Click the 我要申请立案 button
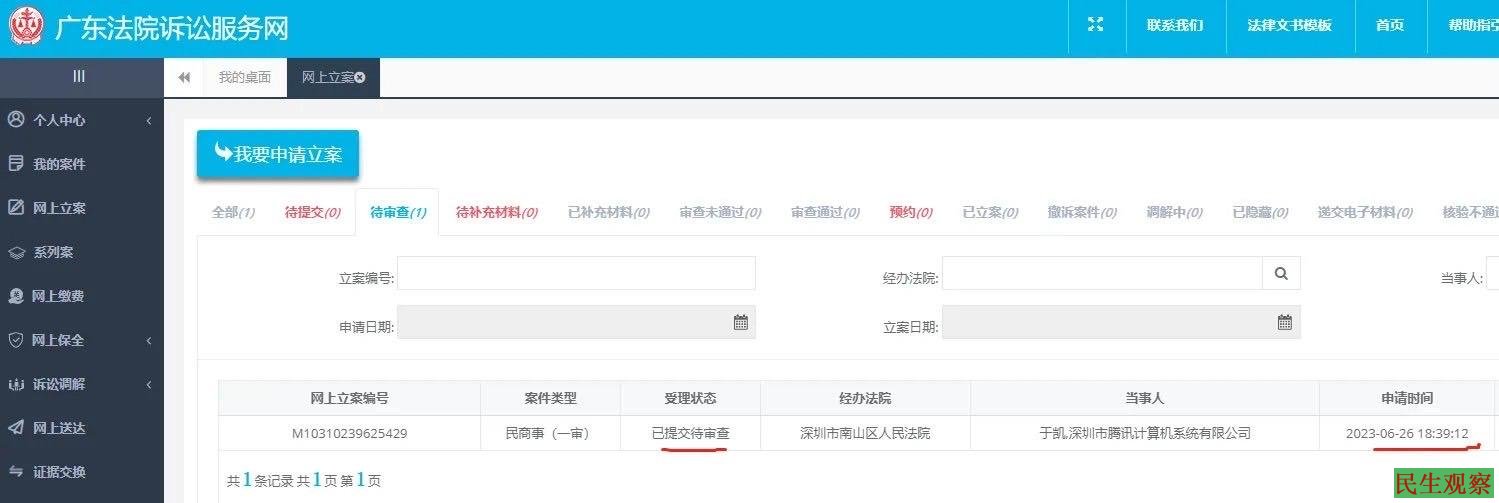 coord(278,155)
